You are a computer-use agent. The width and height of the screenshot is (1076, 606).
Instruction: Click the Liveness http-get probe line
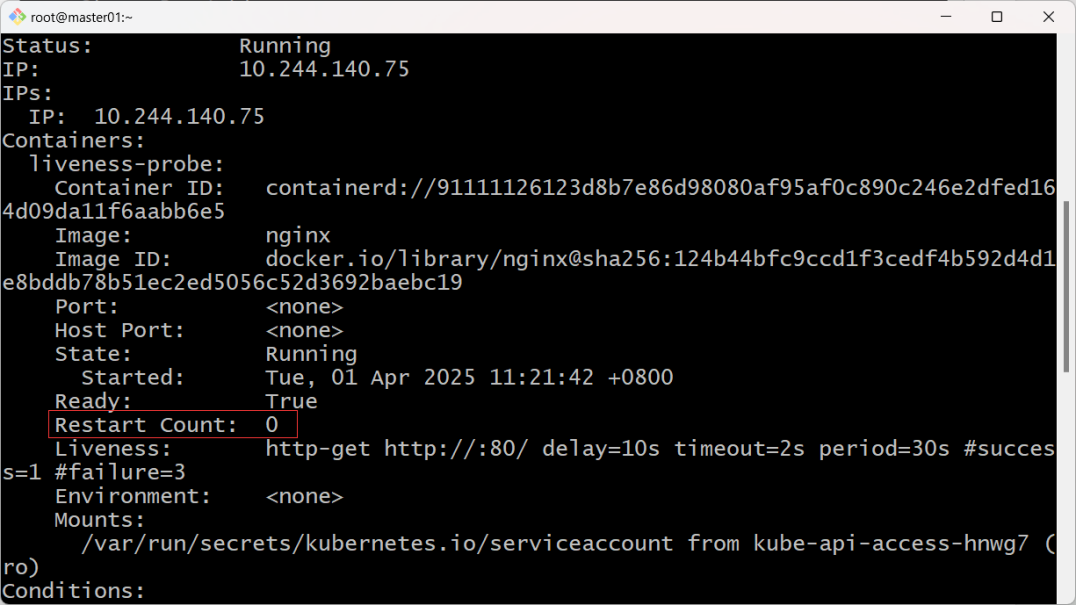(660, 449)
